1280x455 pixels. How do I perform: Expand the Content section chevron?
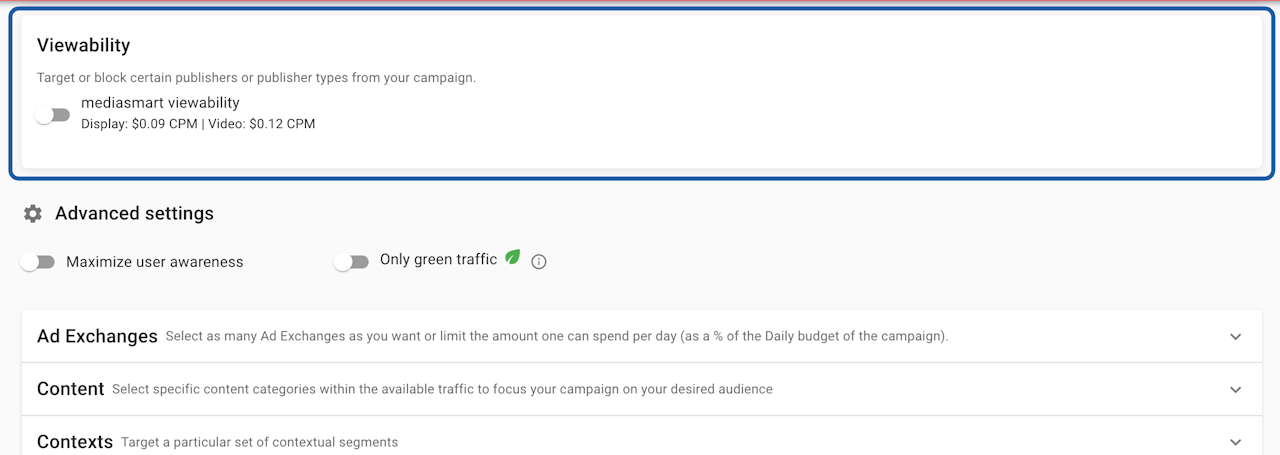coord(1236,390)
